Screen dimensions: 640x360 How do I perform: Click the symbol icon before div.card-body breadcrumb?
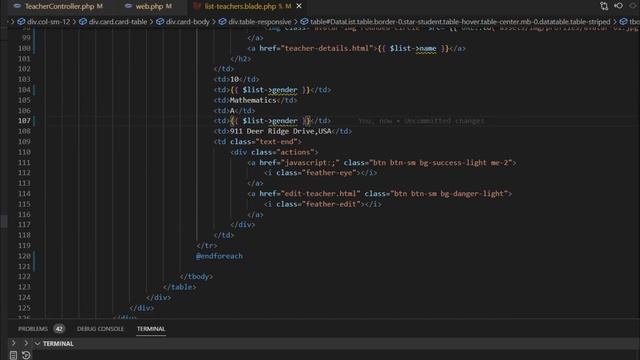(160, 22)
